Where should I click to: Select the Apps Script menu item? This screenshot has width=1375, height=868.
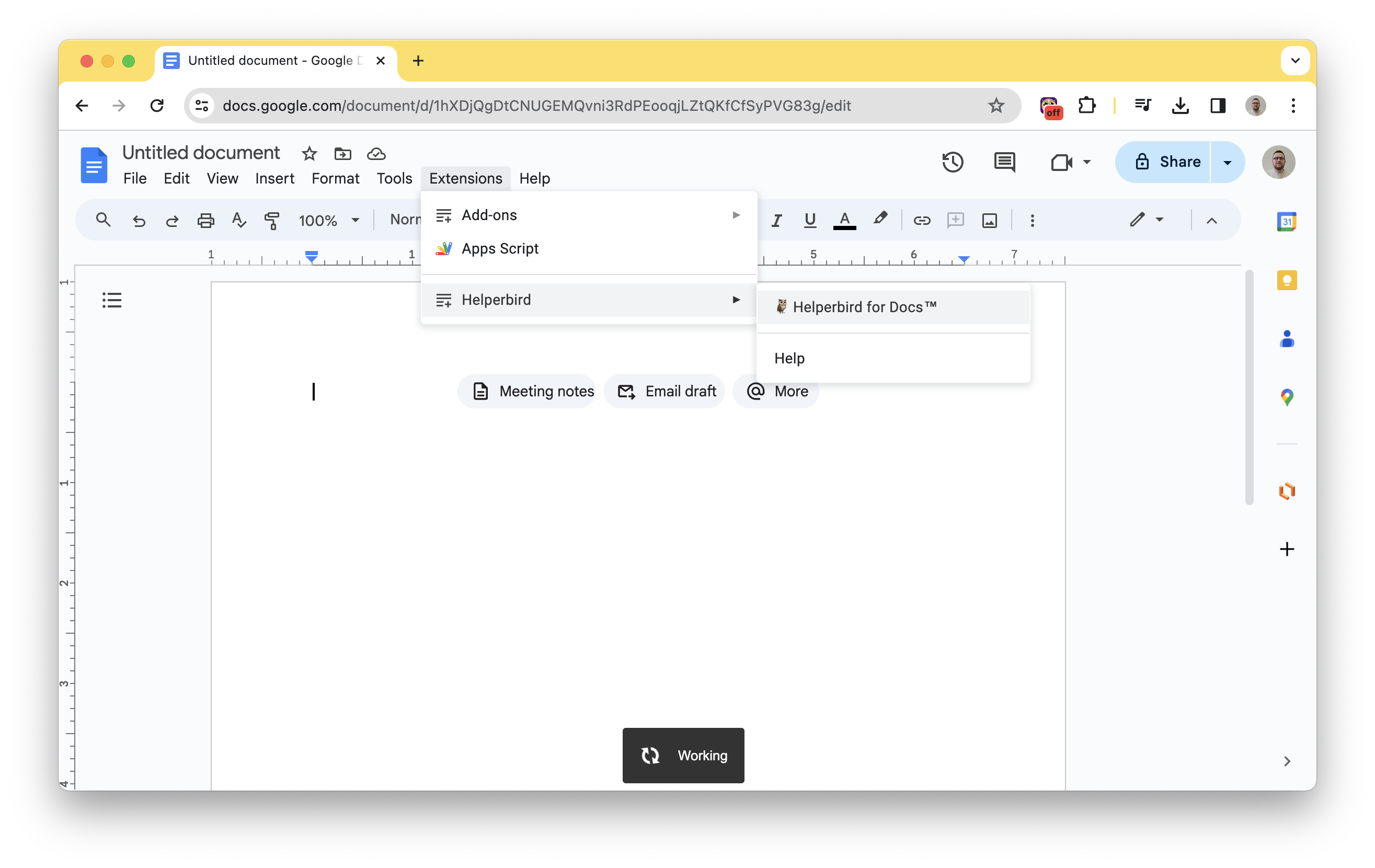click(500, 248)
